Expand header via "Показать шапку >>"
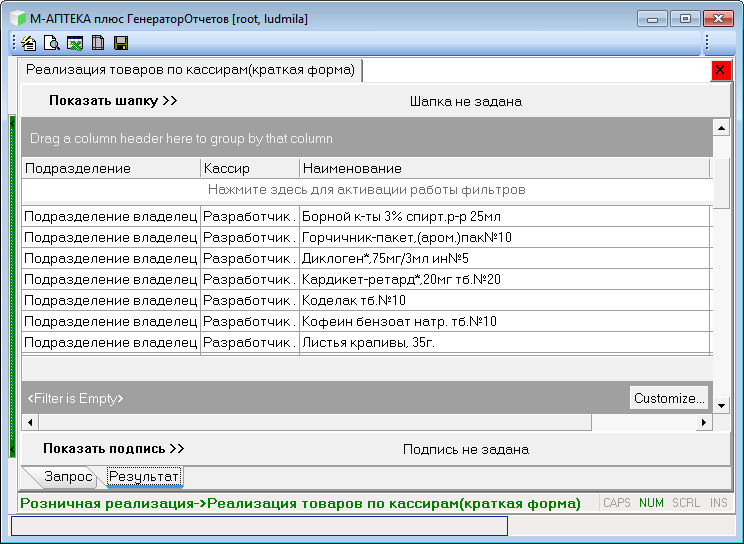 (x=113, y=101)
